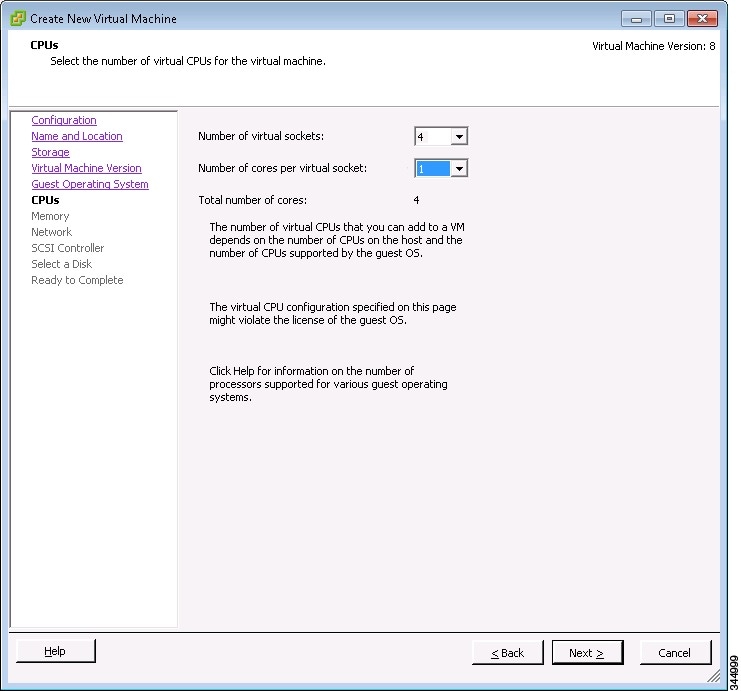Select the SCSI Controller step
The width and height of the screenshot is (741, 691).
(x=68, y=248)
